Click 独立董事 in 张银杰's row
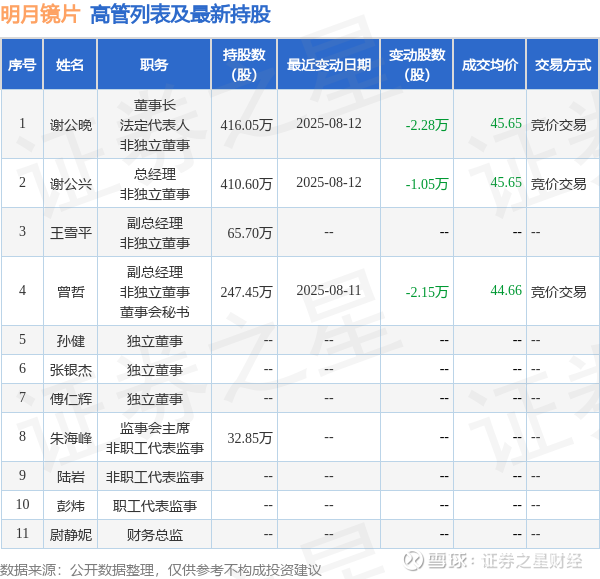 click(x=155, y=370)
